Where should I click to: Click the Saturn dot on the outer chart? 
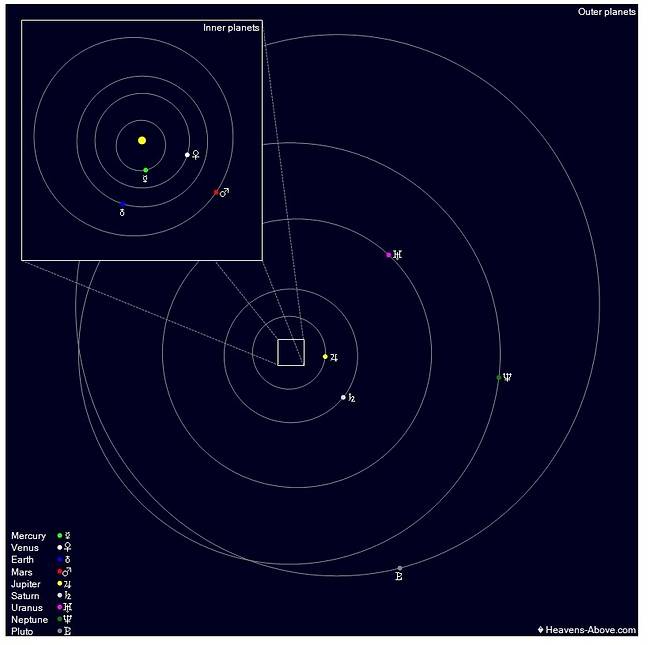[x=343, y=397]
